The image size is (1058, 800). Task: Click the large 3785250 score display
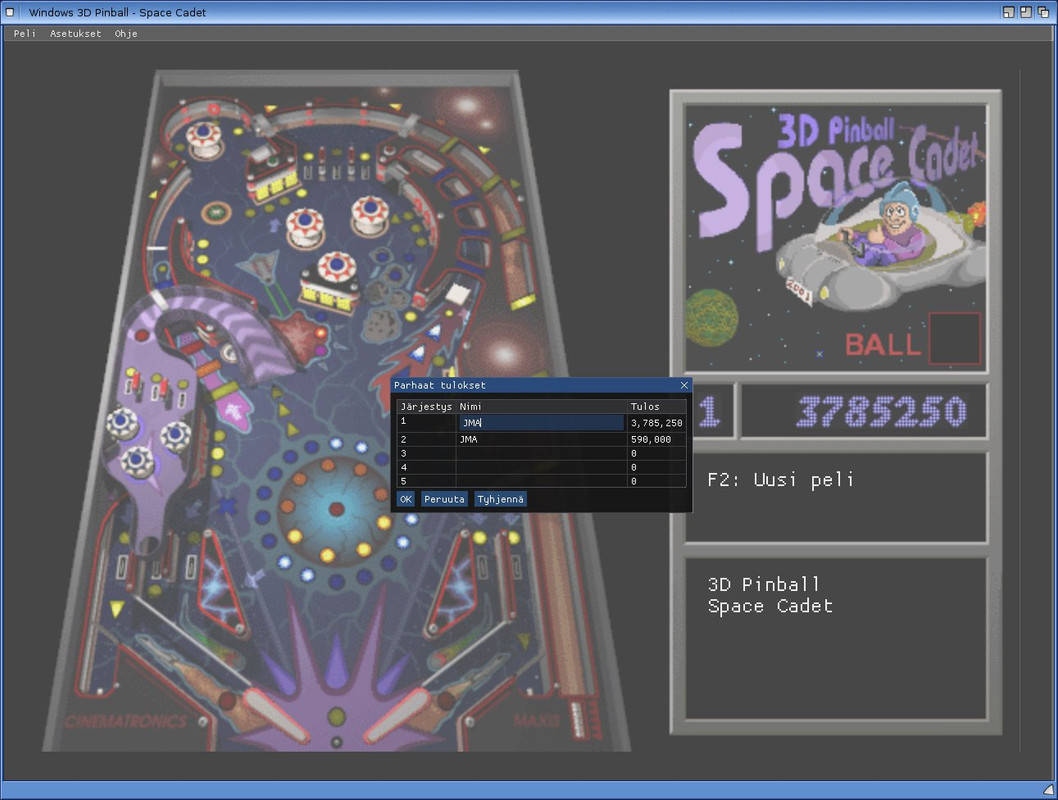click(x=881, y=411)
